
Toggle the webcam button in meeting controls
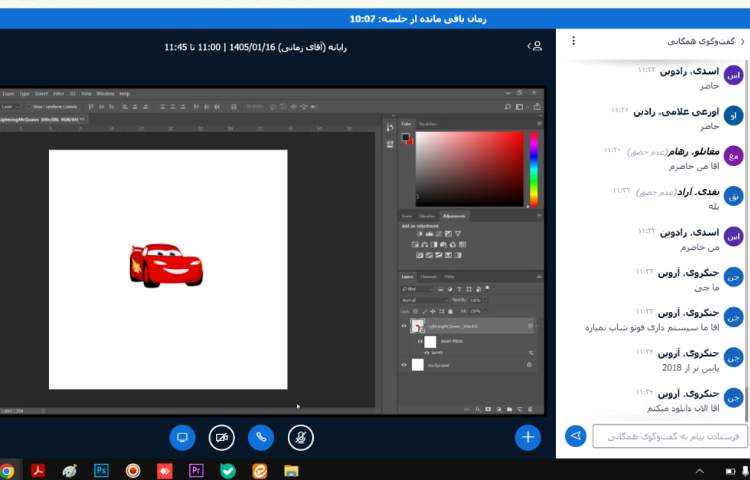tap(221, 437)
